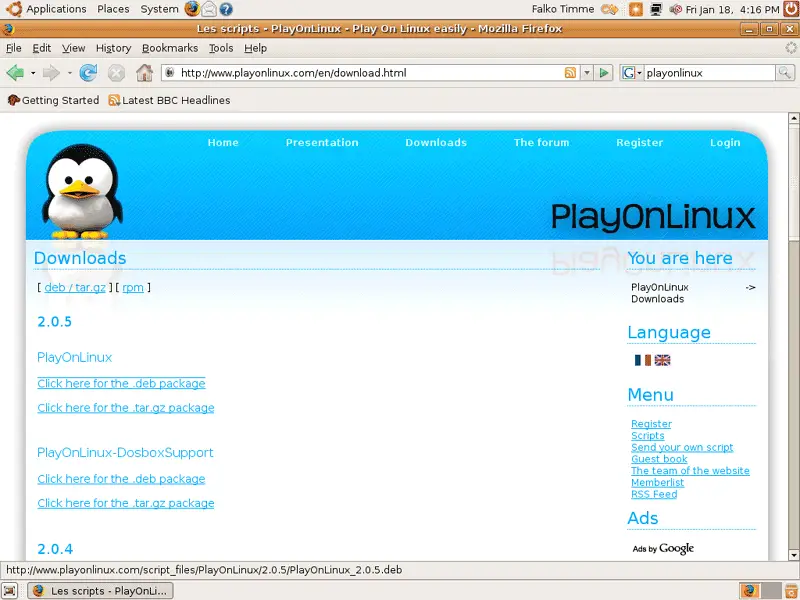Click the update notifier star icon
800x600 pixels.
point(636,9)
